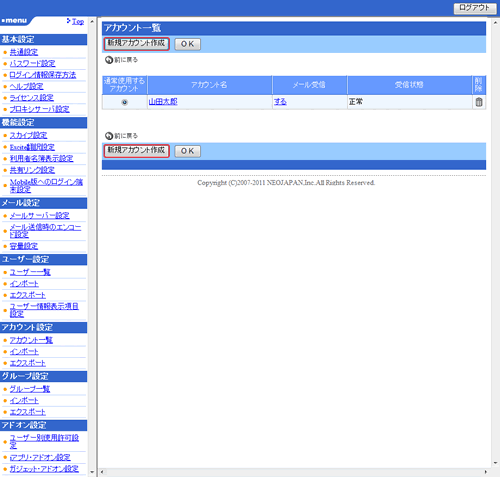Open グループ一覧 menu link
This screenshot has height=477, width=500.
pos(30,389)
